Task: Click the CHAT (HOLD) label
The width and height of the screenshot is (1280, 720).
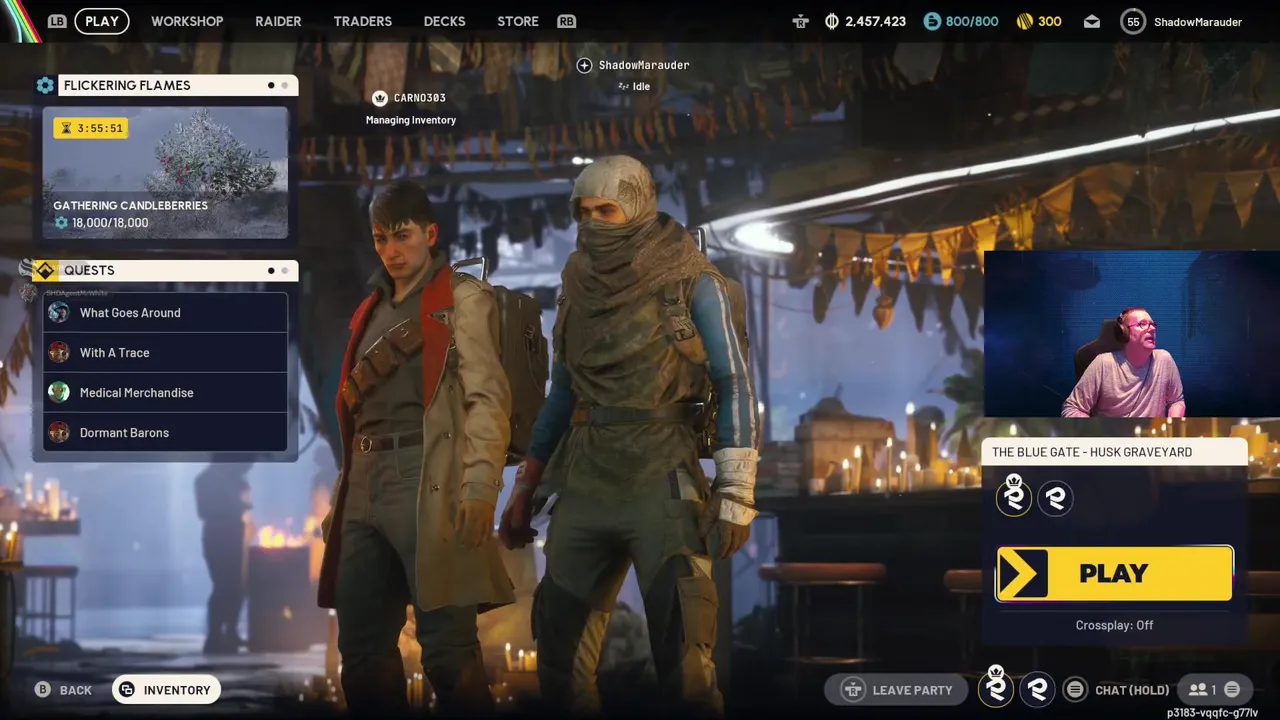Action: coord(1132,690)
